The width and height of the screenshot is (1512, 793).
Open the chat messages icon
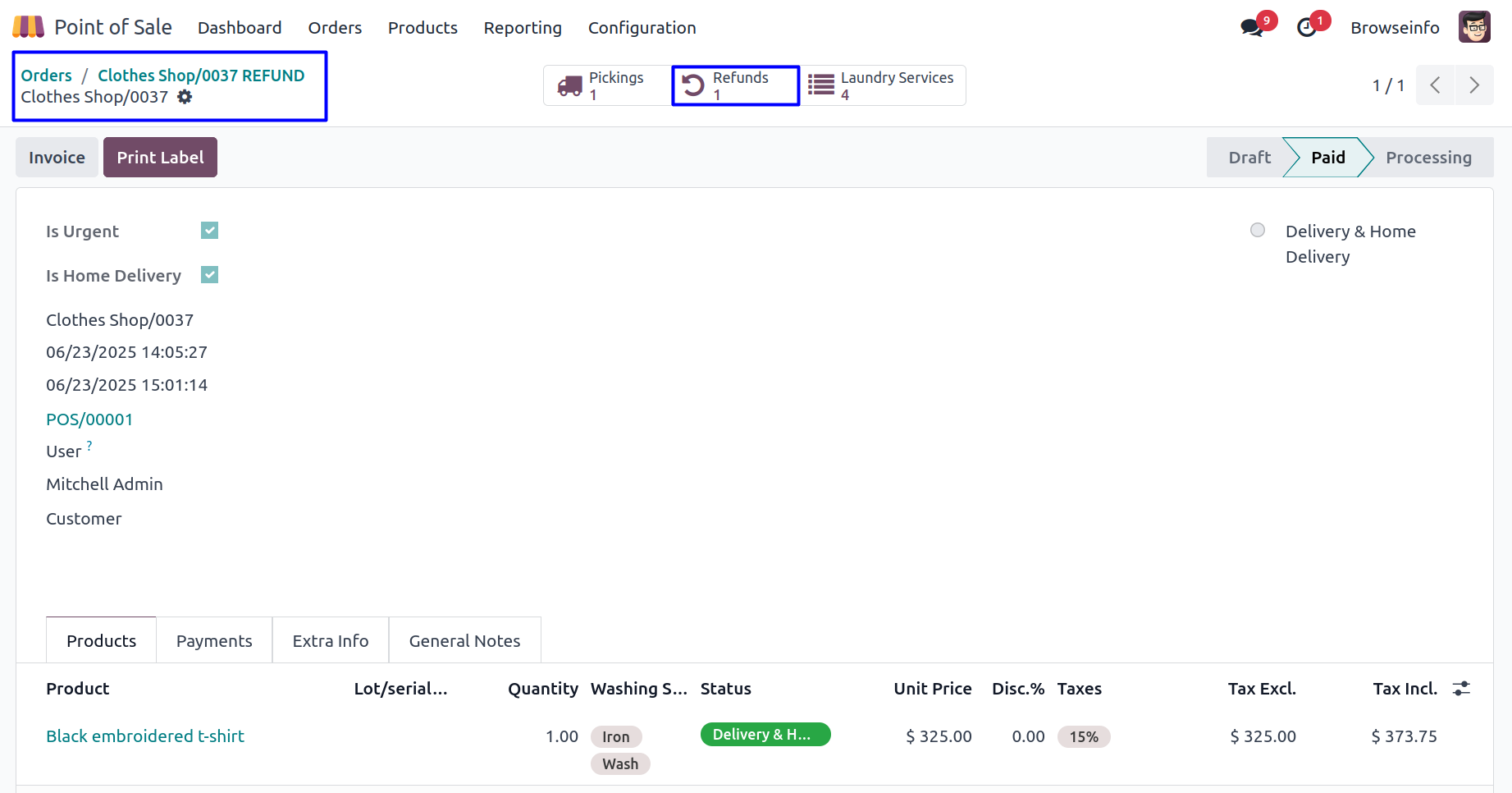coord(1251,28)
